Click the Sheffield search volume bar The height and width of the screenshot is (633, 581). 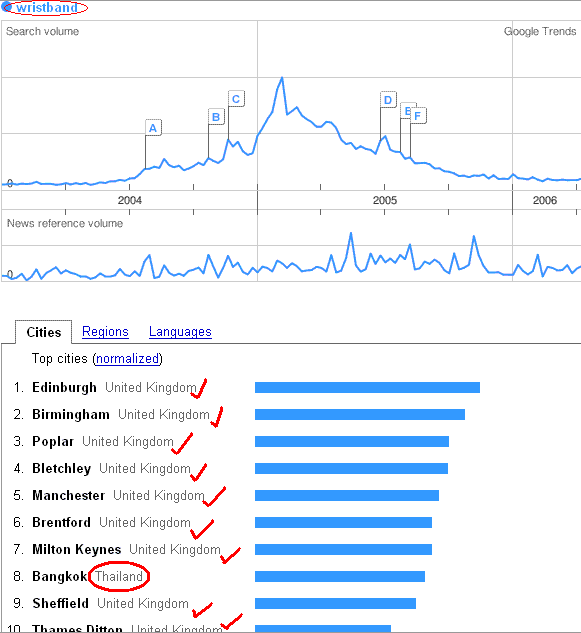coord(336,604)
